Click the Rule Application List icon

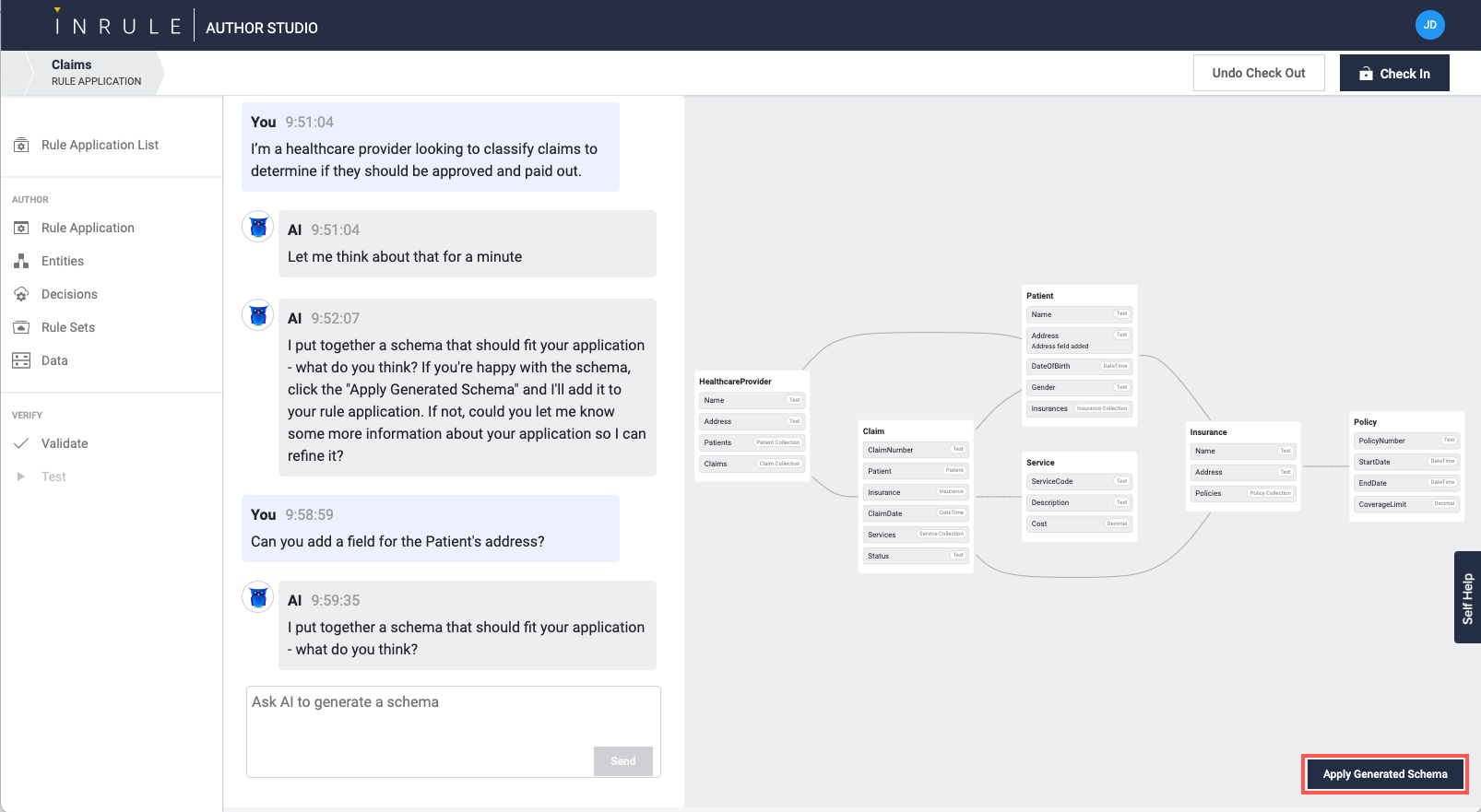pos(21,145)
